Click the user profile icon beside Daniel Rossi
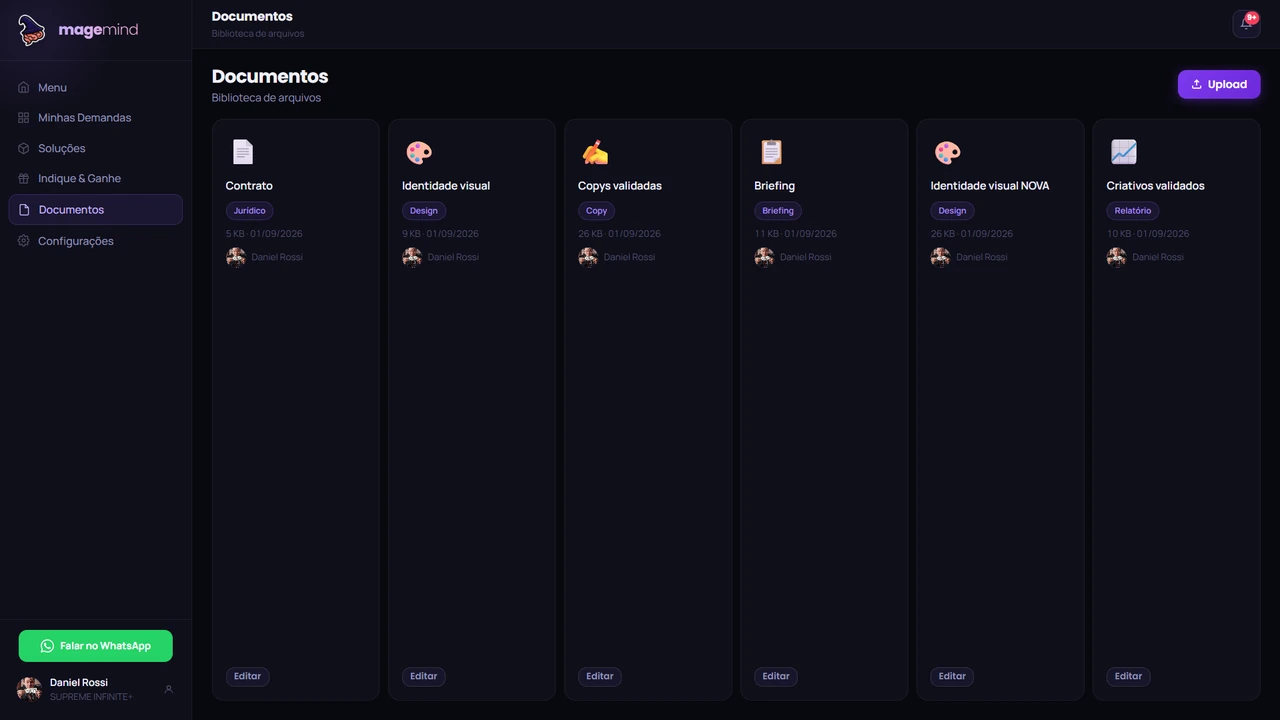The height and width of the screenshot is (720, 1280). click(169, 689)
